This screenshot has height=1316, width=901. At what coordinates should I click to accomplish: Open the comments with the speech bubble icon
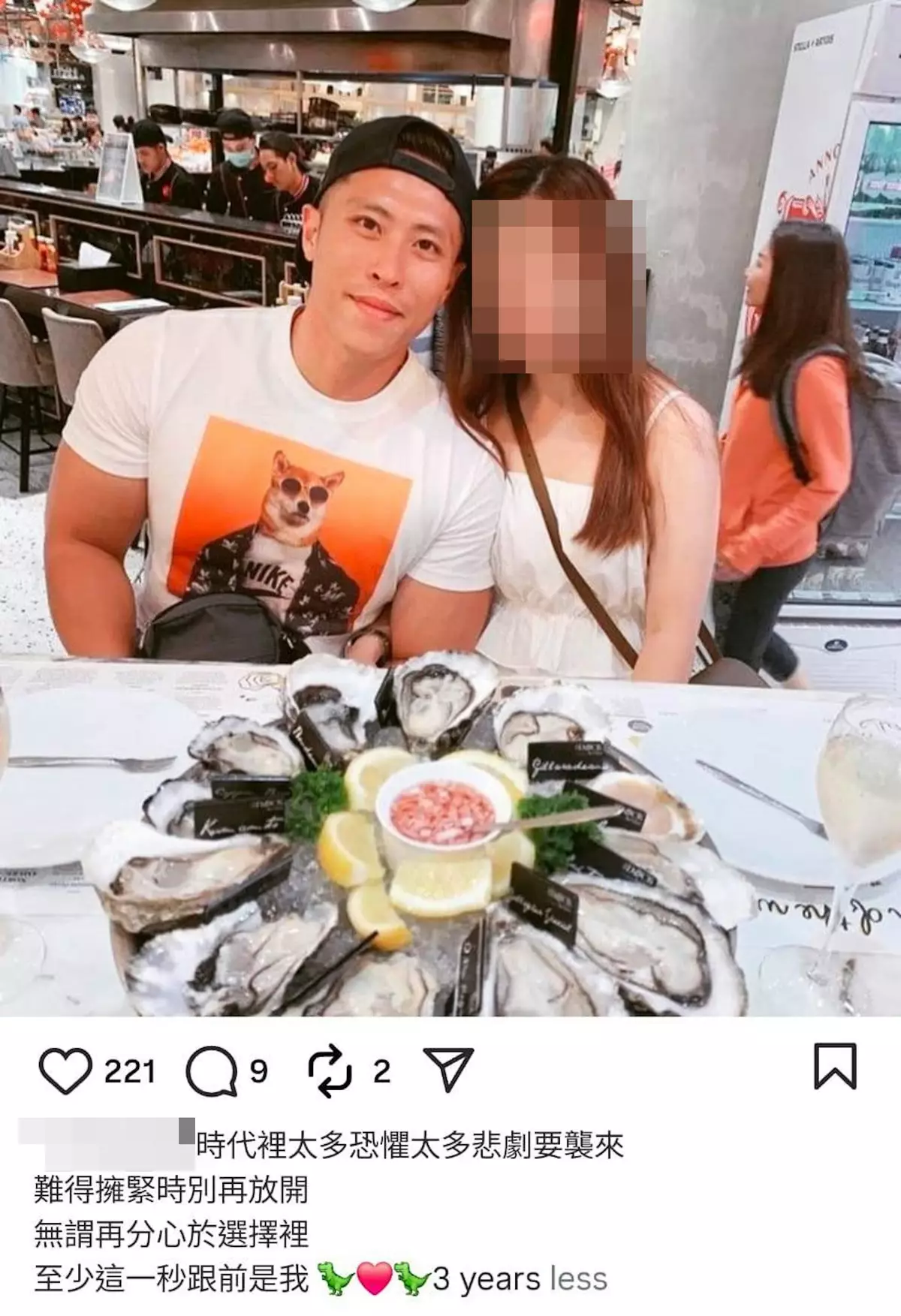211,1071
